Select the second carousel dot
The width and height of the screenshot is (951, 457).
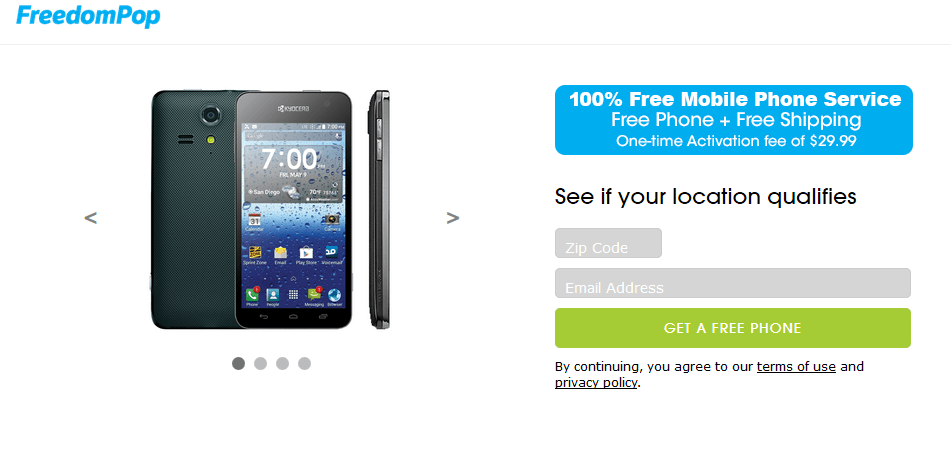coord(260,364)
